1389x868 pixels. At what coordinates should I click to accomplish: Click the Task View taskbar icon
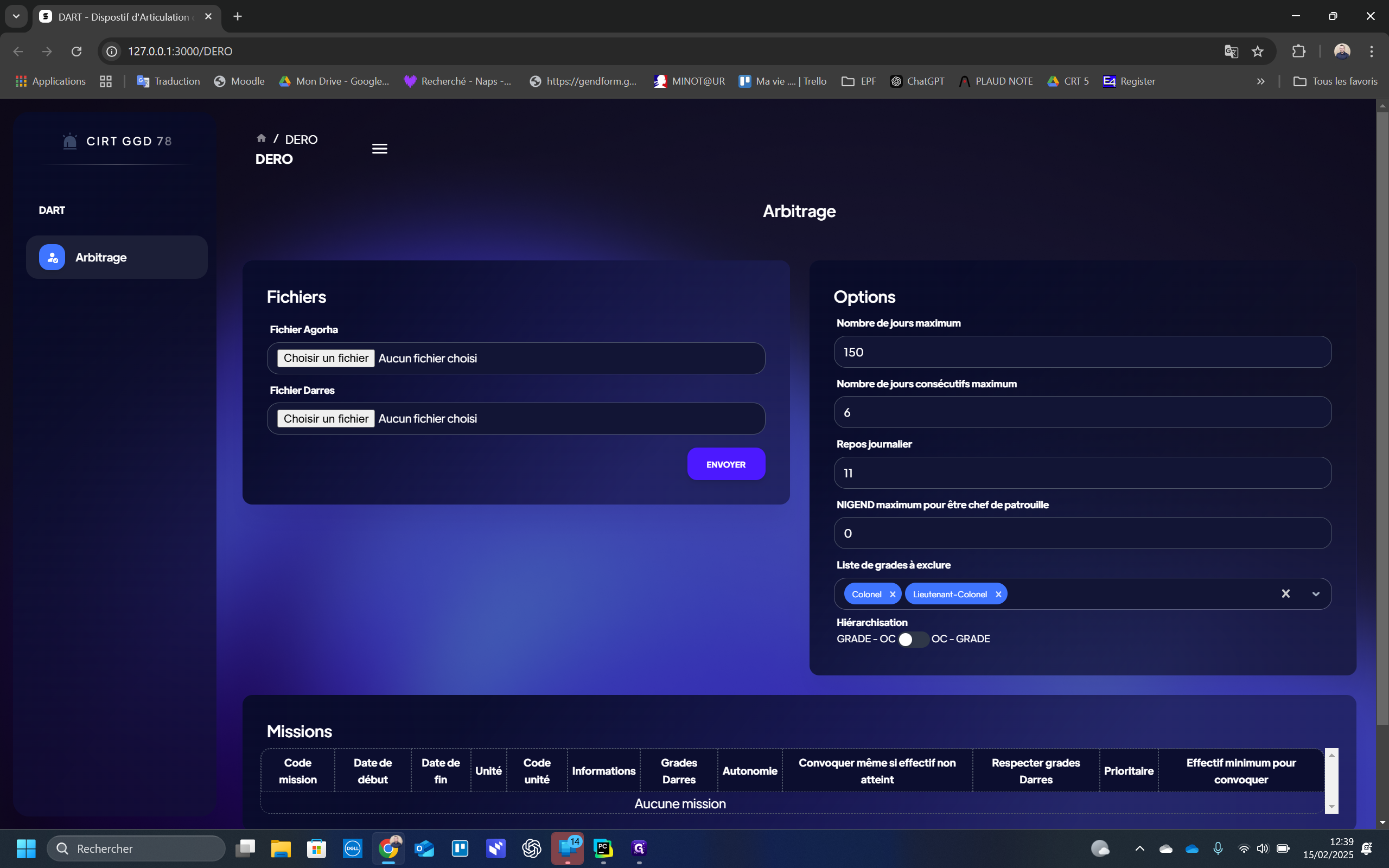tap(245, 848)
